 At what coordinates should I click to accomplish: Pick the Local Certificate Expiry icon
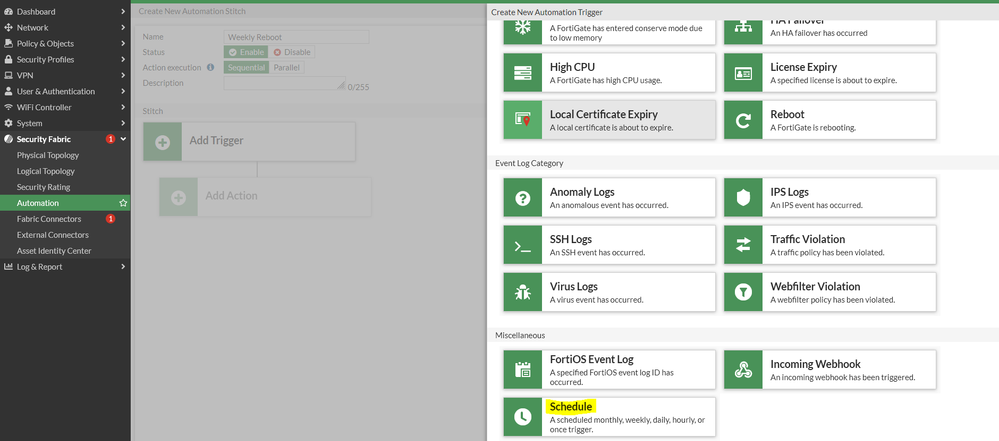point(522,119)
